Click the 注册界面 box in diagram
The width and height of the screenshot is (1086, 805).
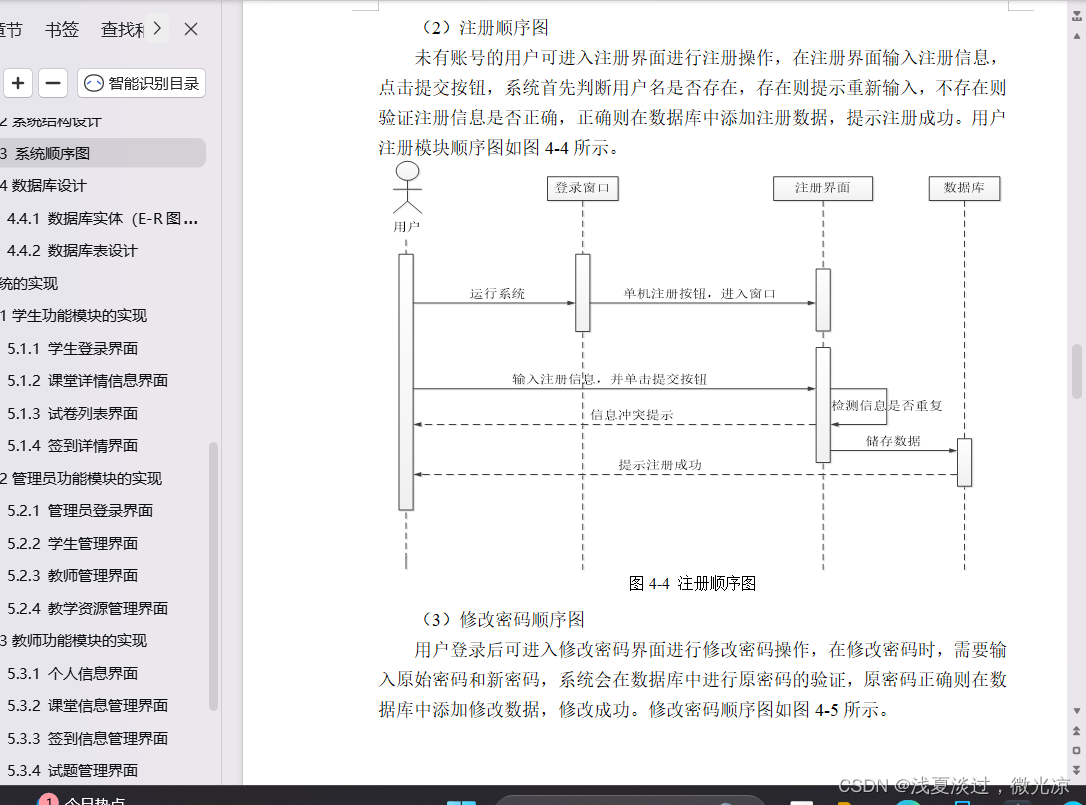[823, 188]
